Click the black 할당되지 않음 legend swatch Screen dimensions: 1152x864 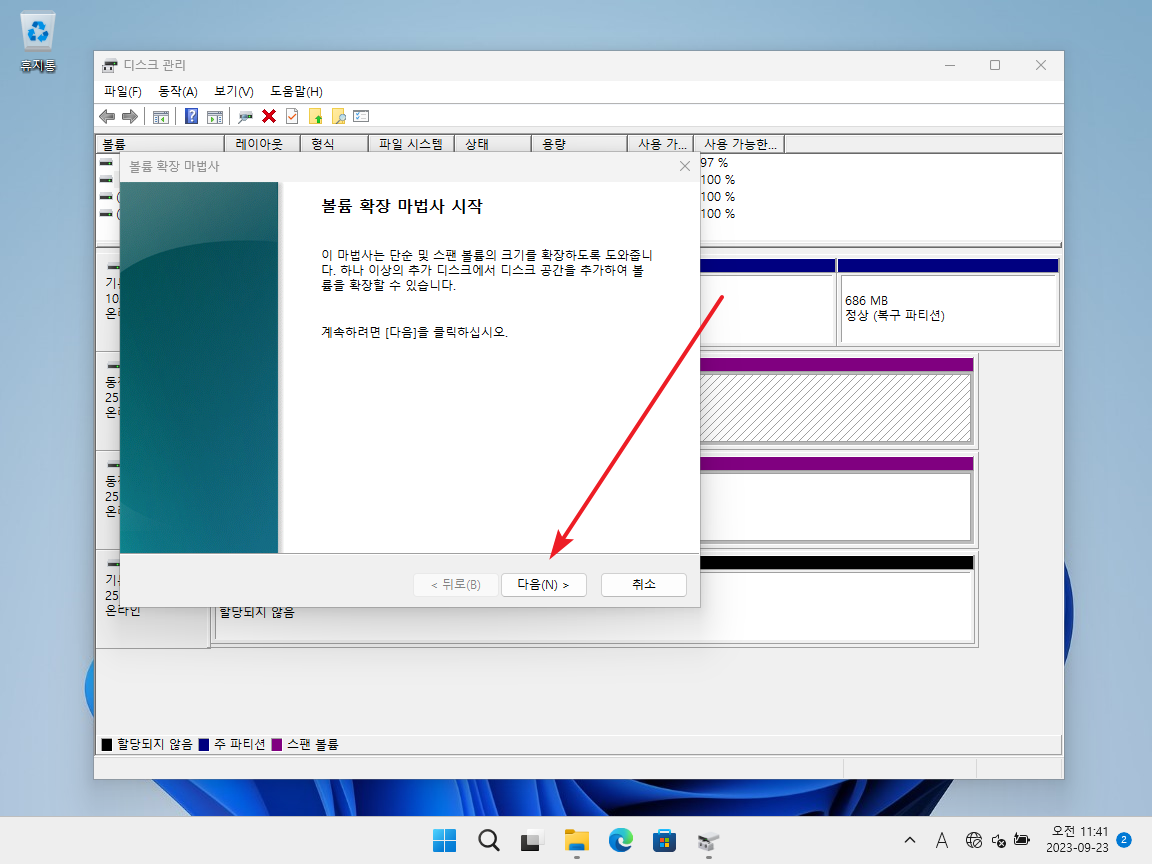[x=107, y=745]
